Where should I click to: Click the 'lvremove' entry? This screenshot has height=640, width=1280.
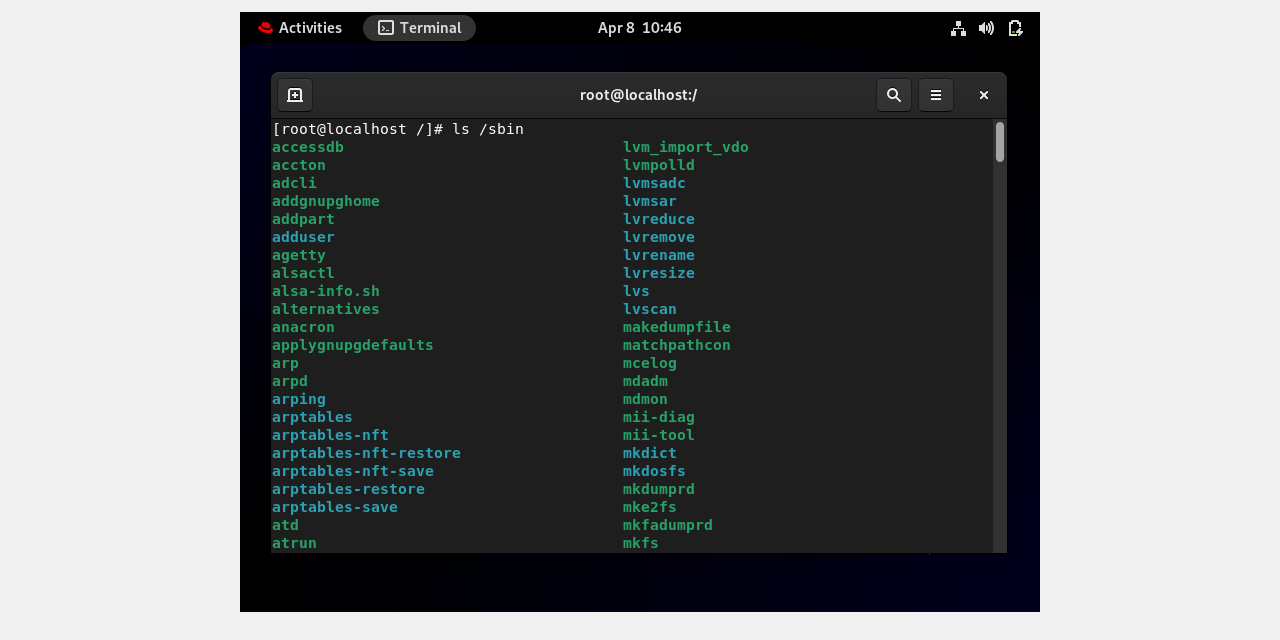tap(659, 237)
